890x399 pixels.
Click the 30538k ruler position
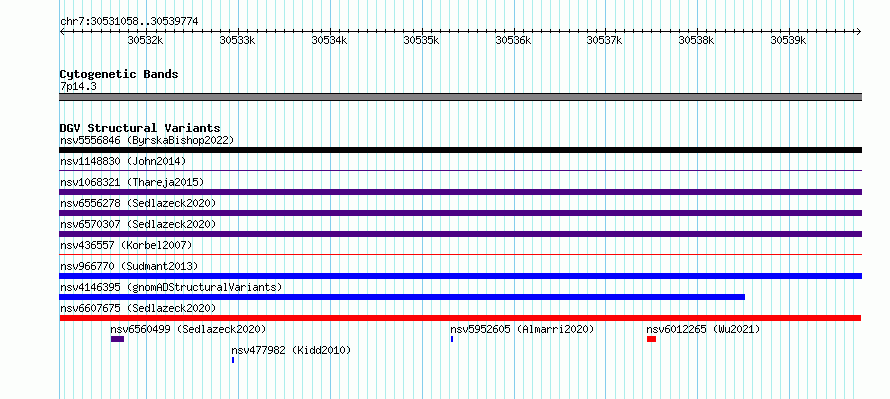696,40
